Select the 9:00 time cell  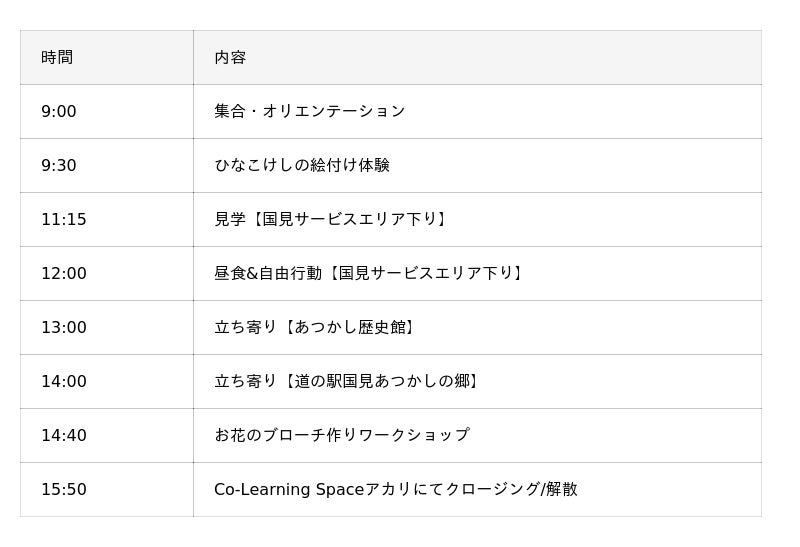(59, 112)
